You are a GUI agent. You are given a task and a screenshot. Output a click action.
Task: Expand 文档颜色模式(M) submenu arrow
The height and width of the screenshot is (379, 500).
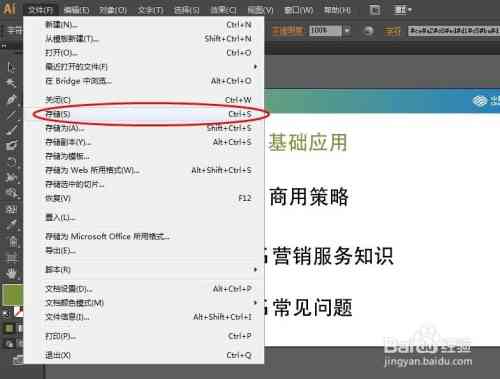click(255, 303)
